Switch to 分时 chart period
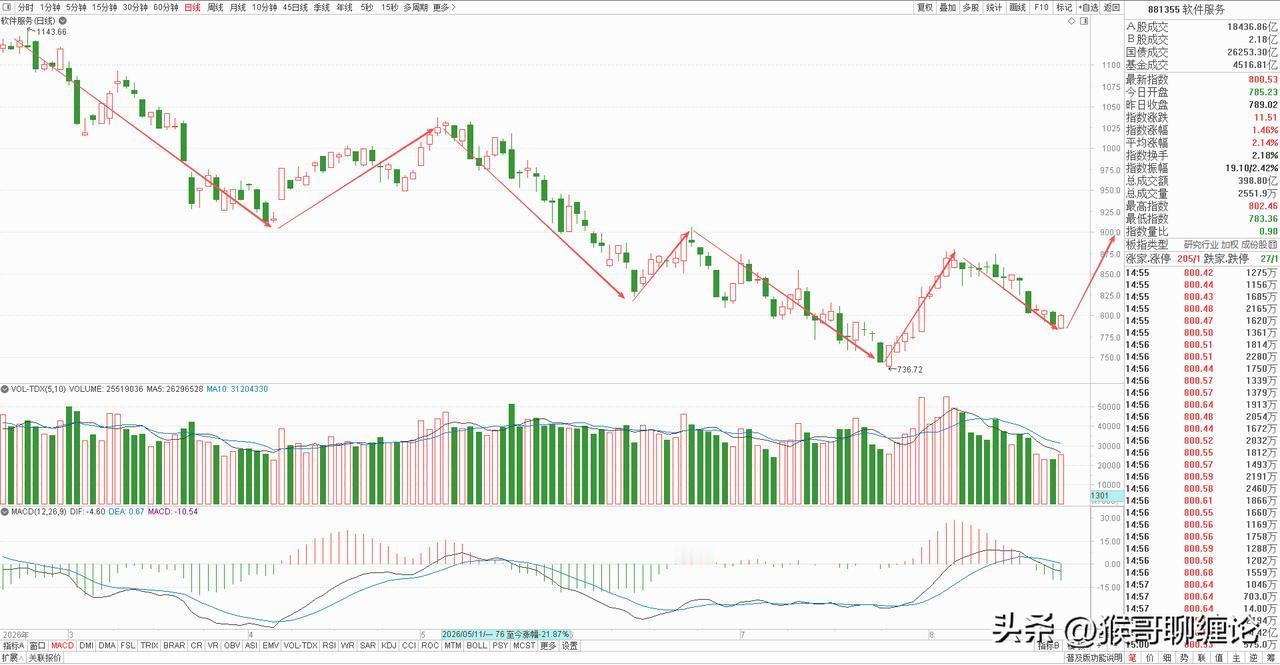The image size is (1280, 665). [26, 7]
